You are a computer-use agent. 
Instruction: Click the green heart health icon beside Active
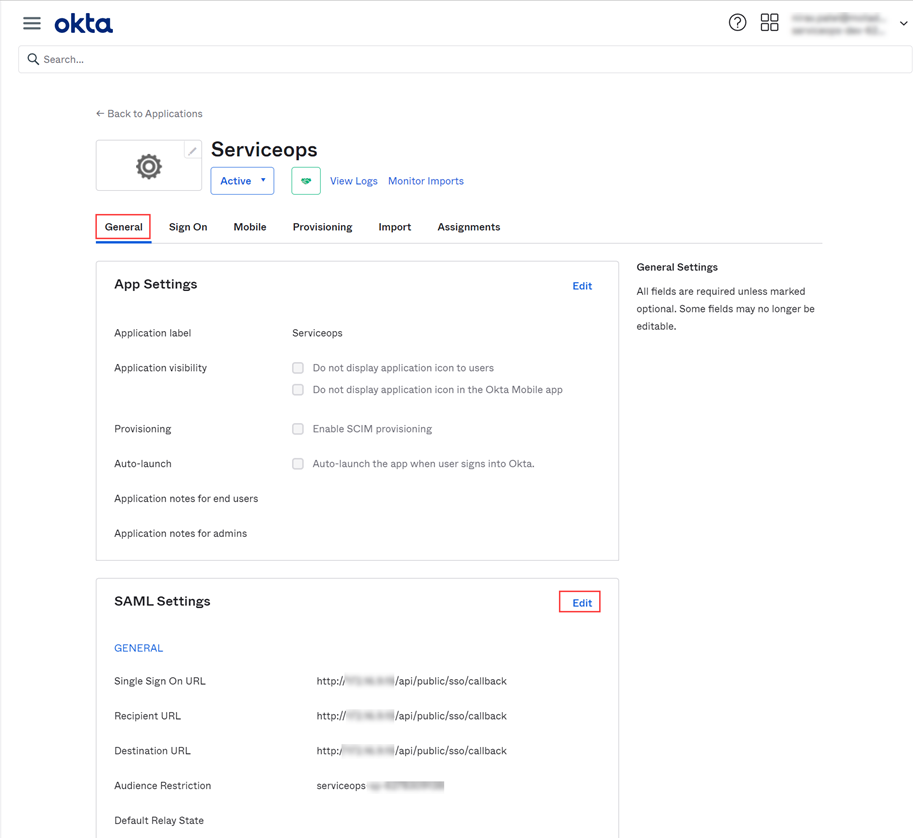(306, 181)
